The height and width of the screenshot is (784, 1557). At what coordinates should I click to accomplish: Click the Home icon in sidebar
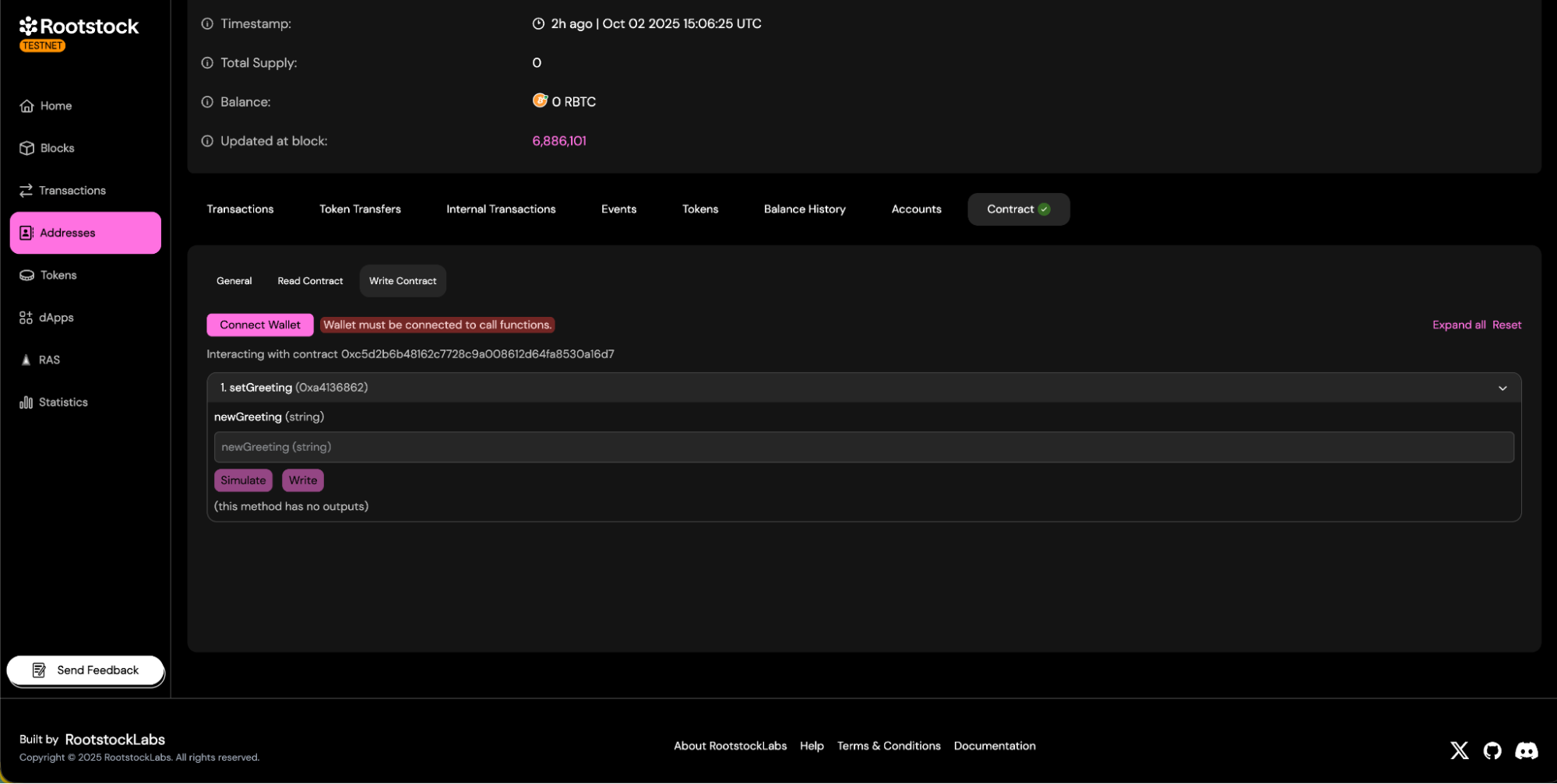(26, 106)
